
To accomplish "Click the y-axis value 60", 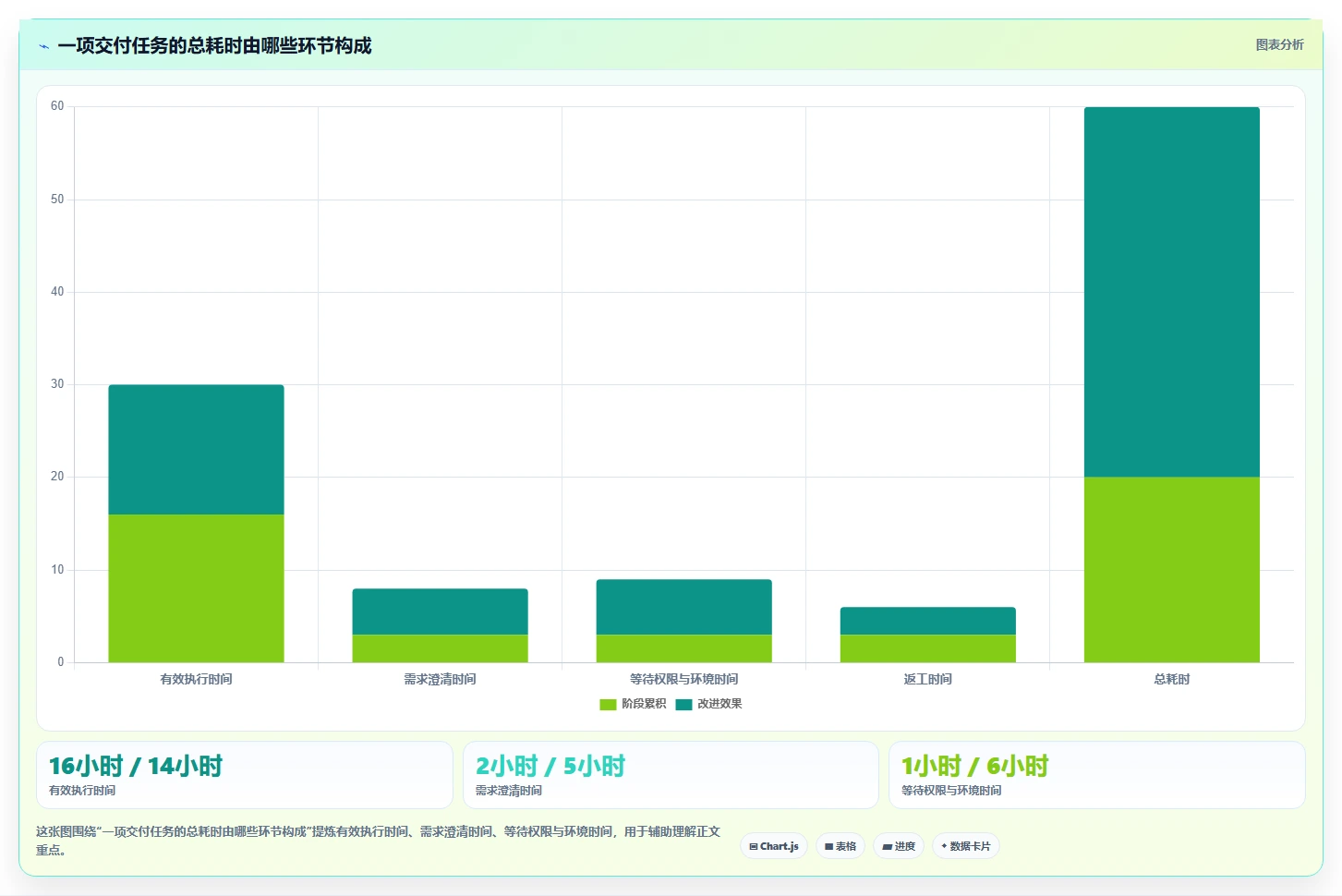I will pyautogui.click(x=57, y=106).
